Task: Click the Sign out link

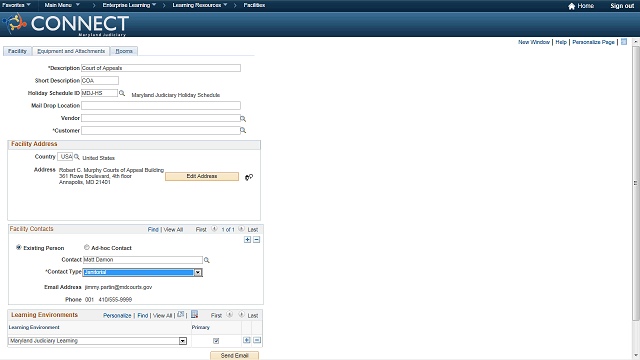Action: [x=622, y=6]
